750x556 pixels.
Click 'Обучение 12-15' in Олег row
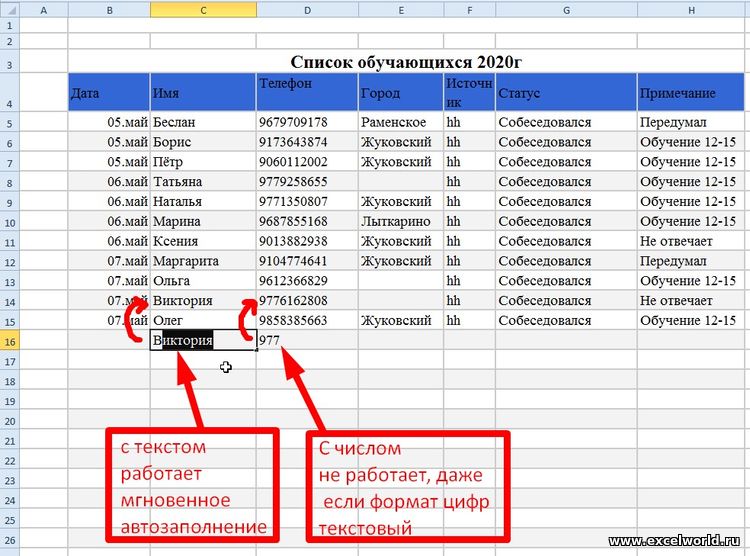click(691, 321)
